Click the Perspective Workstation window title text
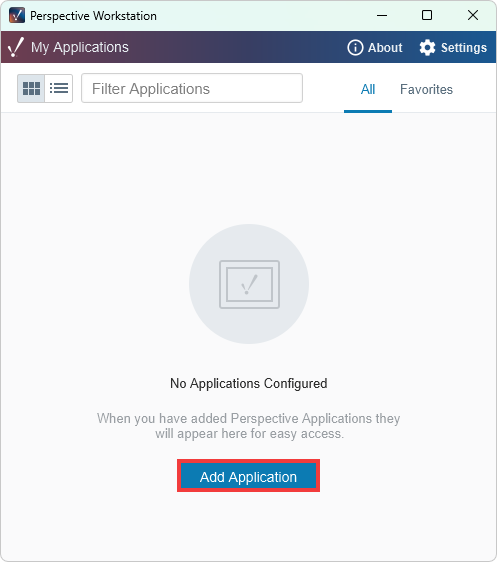 click(93, 16)
